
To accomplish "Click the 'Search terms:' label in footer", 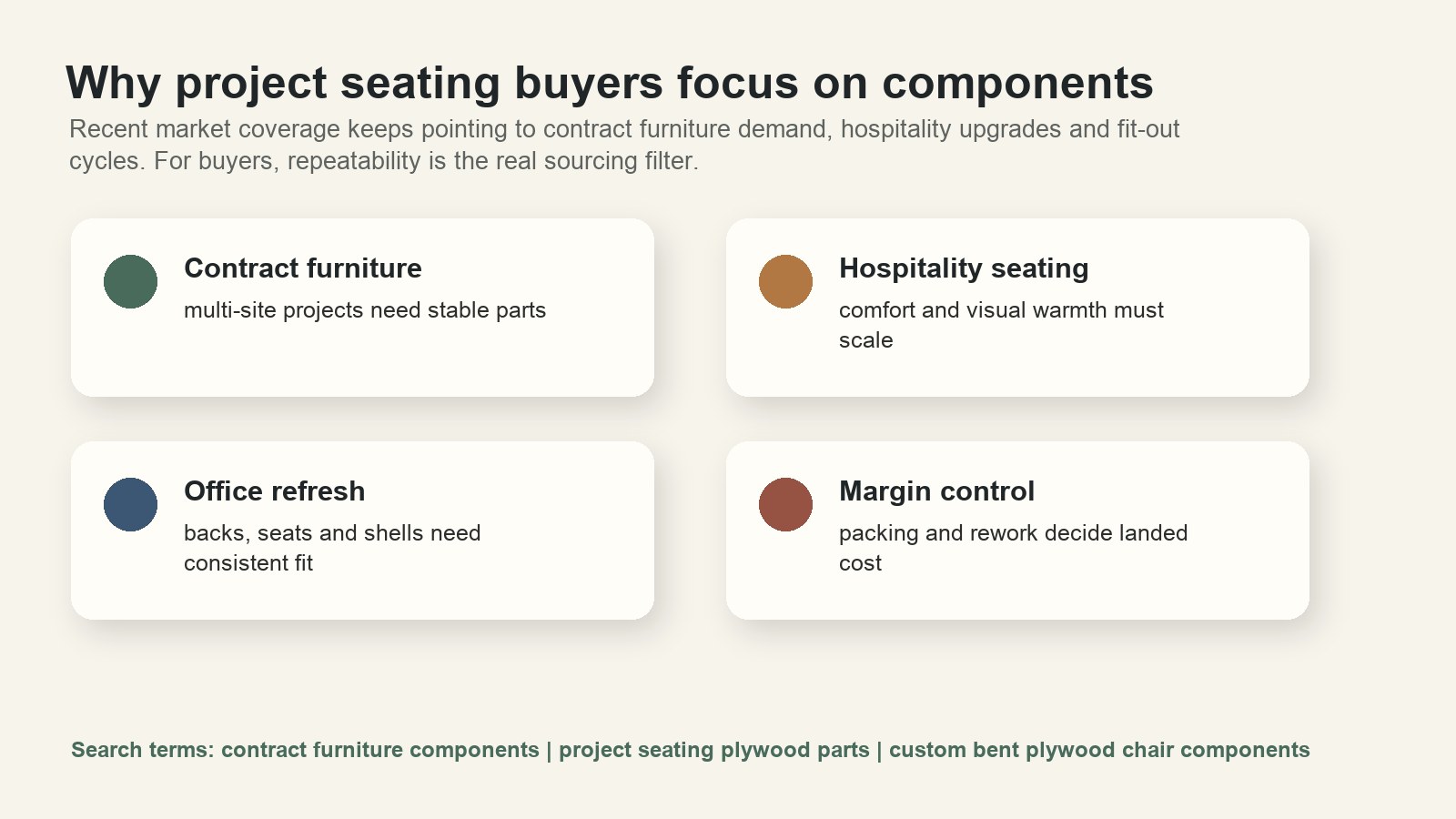I will [x=143, y=750].
